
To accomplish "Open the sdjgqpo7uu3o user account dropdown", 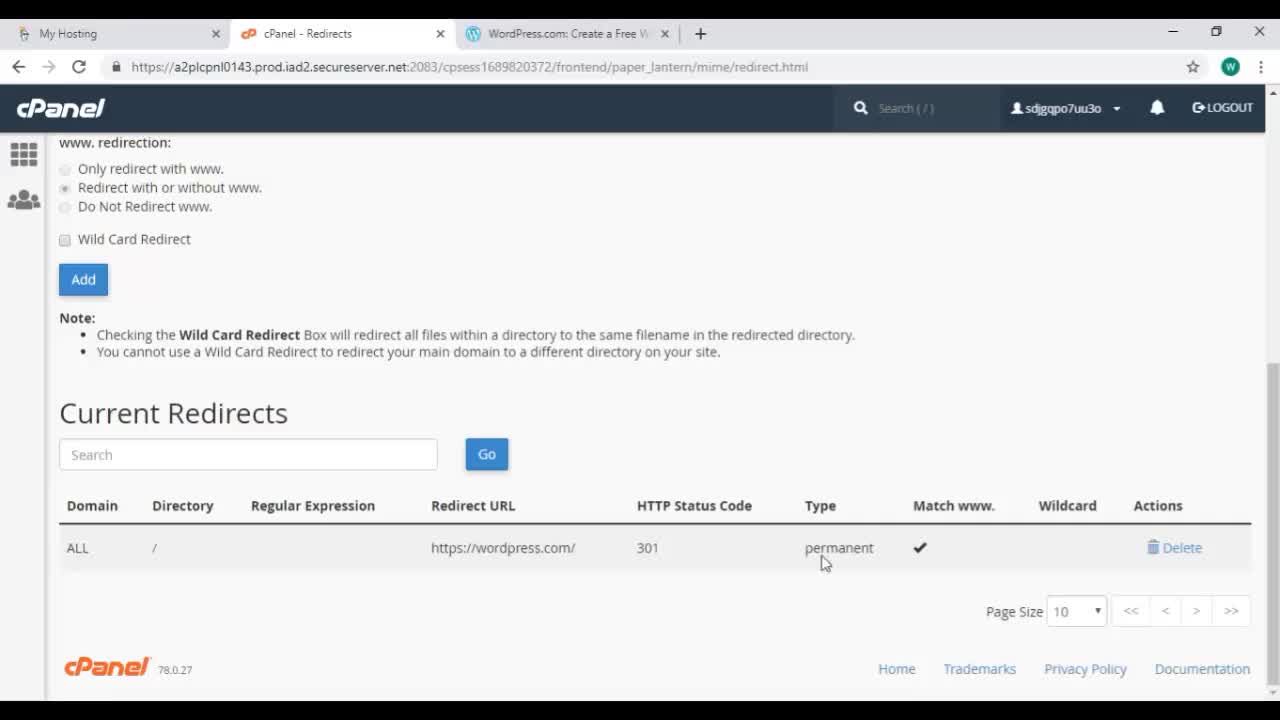I will (x=1065, y=108).
